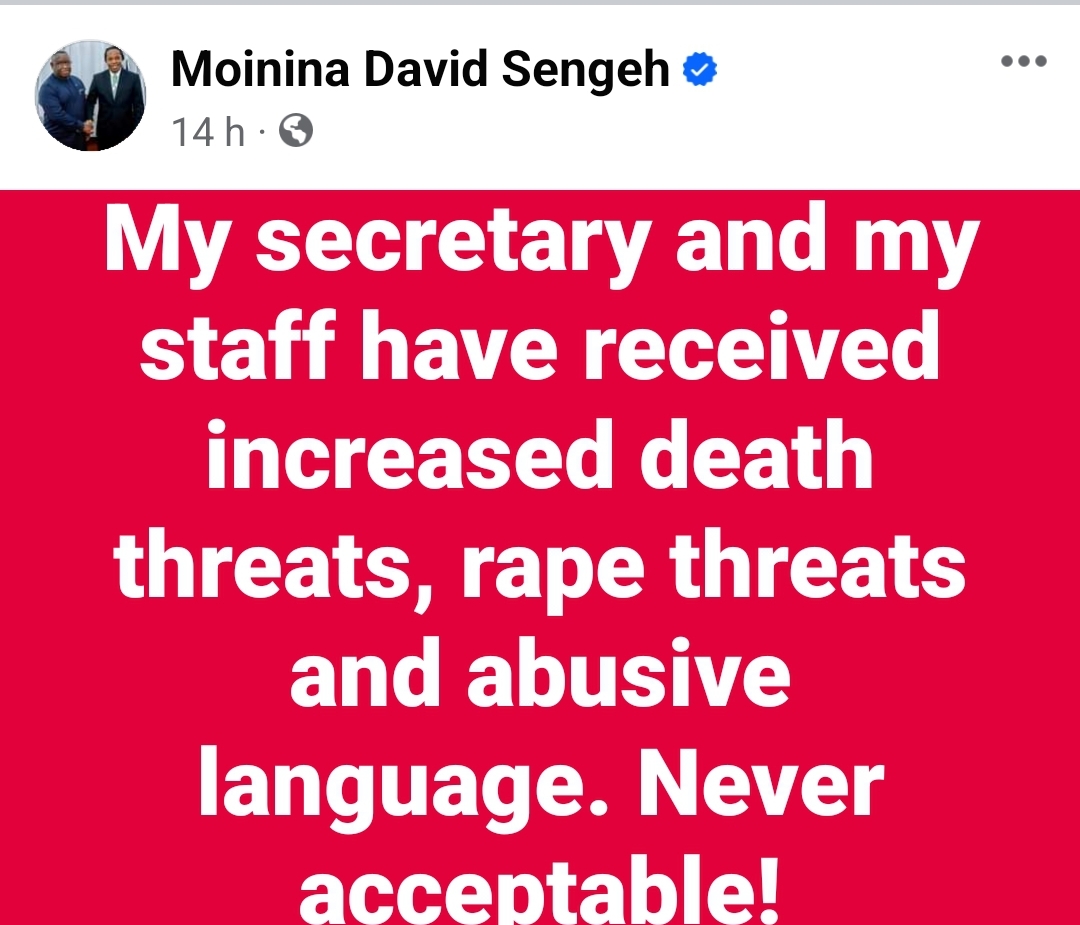Click the 'threats, rape threats' text line
1080x925 pixels.
coord(540,568)
